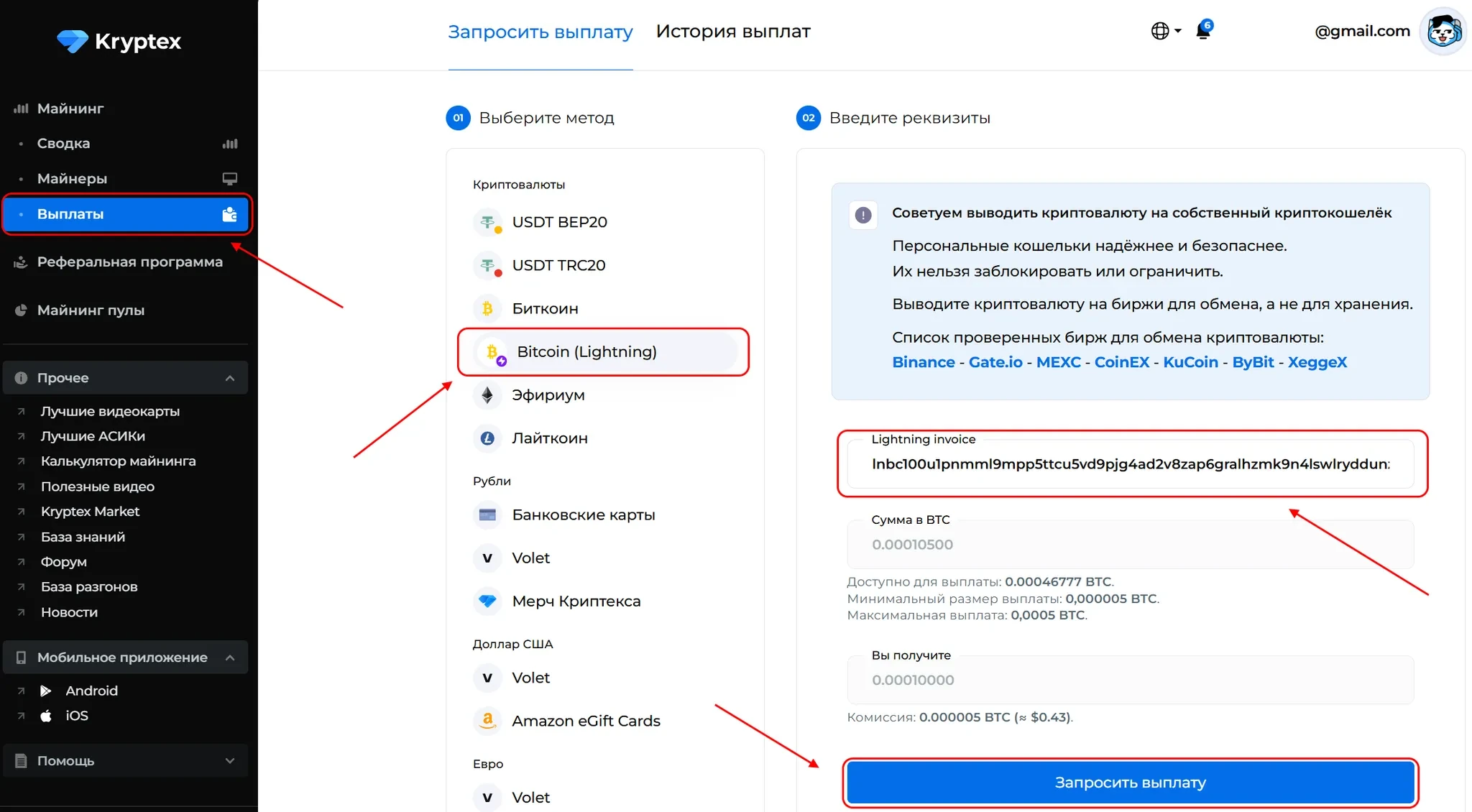
Task: Click the USDT BEP20 coin icon
Action: click(x=488, y=223)
